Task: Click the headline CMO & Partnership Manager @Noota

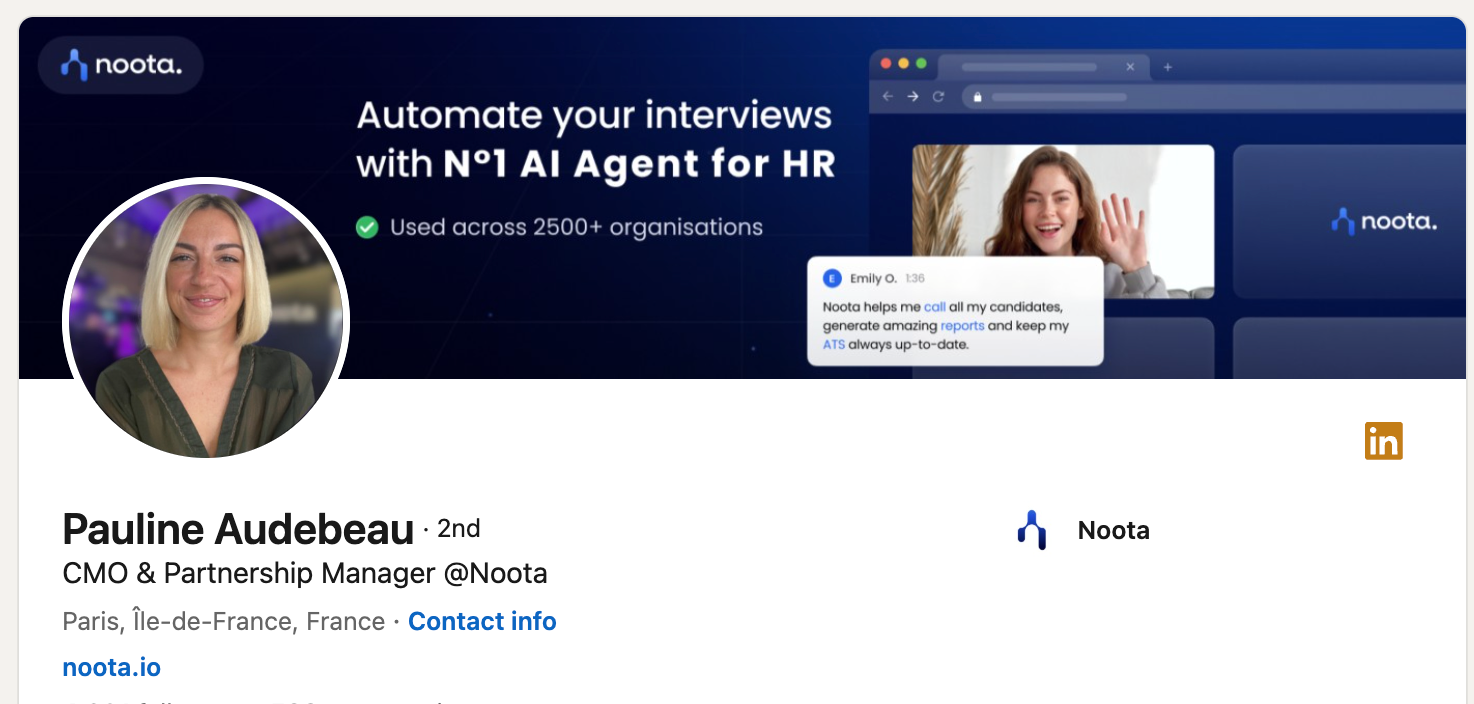Action: click(x=305, y=574)
